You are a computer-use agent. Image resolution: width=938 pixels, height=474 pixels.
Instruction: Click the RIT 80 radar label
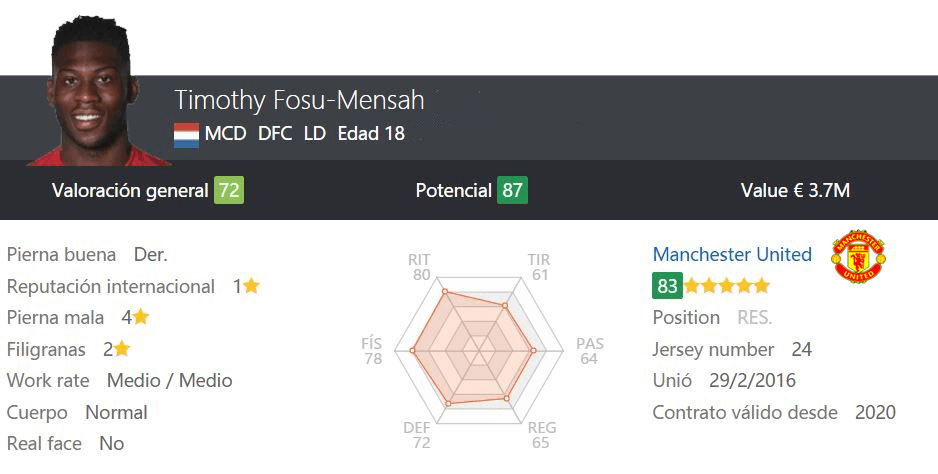[x=420, y=267]
